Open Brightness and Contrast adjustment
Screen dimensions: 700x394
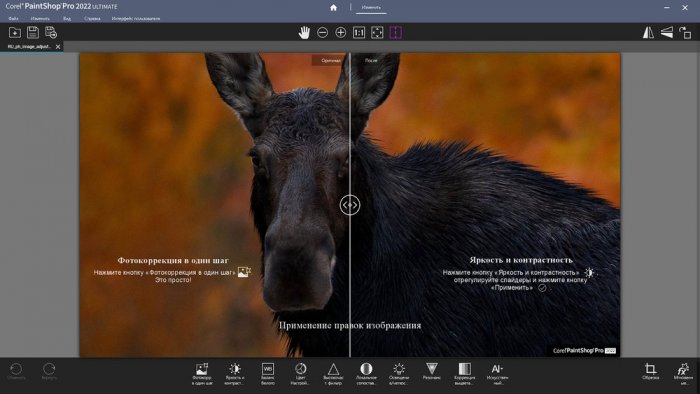235,374
